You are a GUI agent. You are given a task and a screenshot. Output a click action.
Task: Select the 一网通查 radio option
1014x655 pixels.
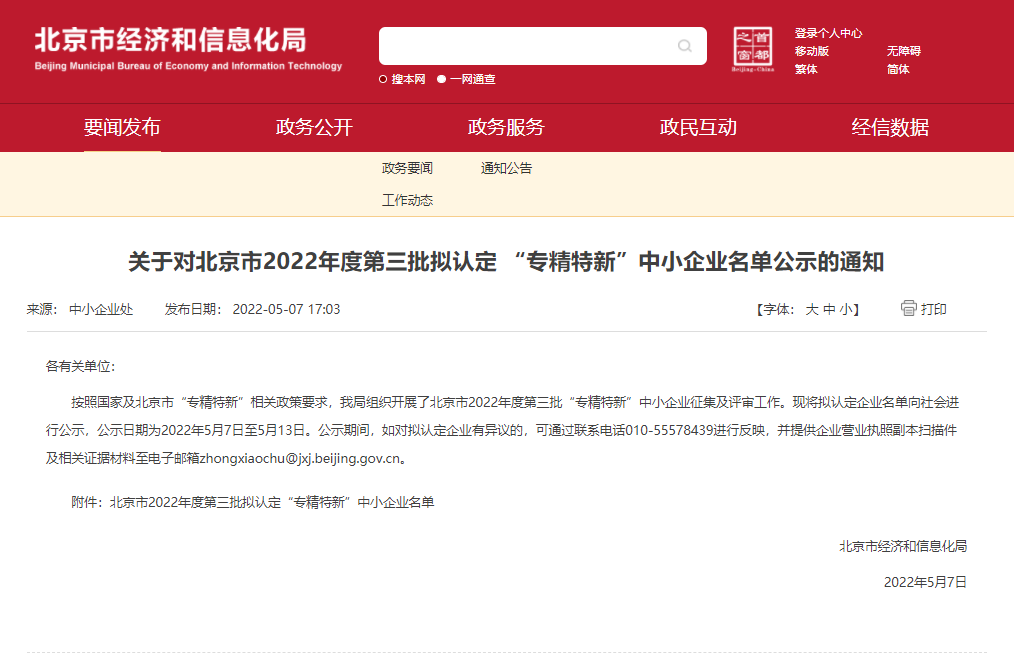[442, 80]
